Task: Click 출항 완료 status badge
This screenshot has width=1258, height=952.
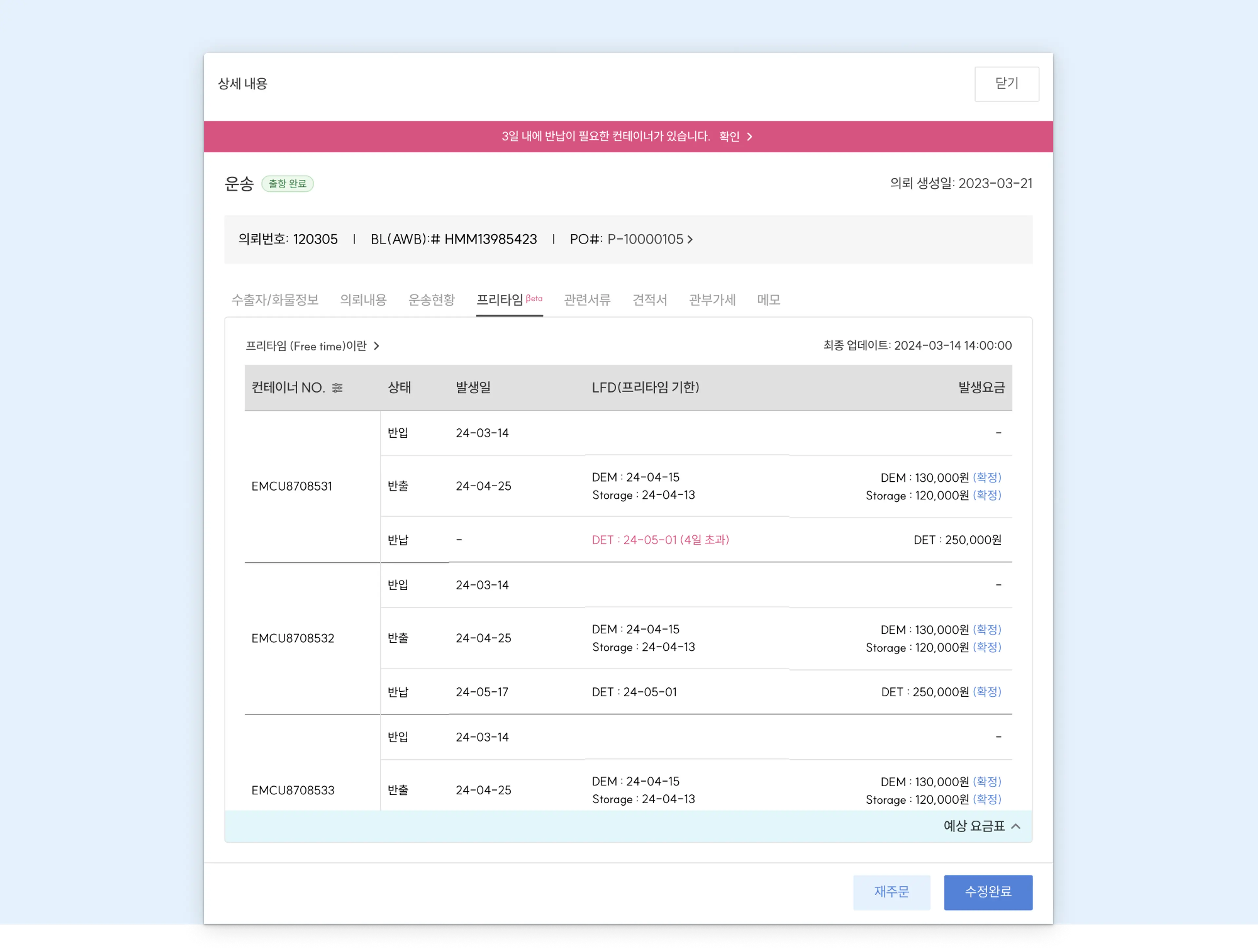Action: click(287, 184)
